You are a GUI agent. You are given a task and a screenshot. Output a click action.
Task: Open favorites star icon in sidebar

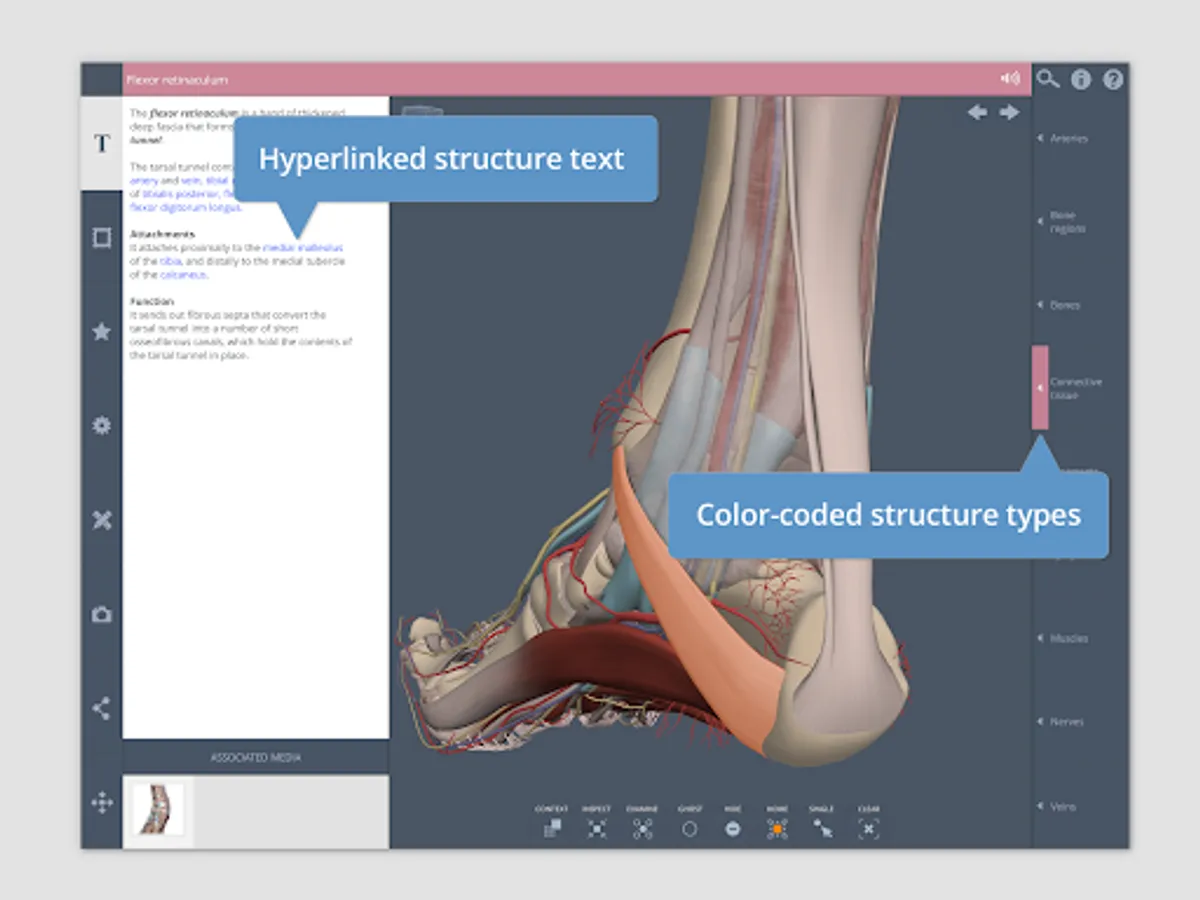(101, 331)
